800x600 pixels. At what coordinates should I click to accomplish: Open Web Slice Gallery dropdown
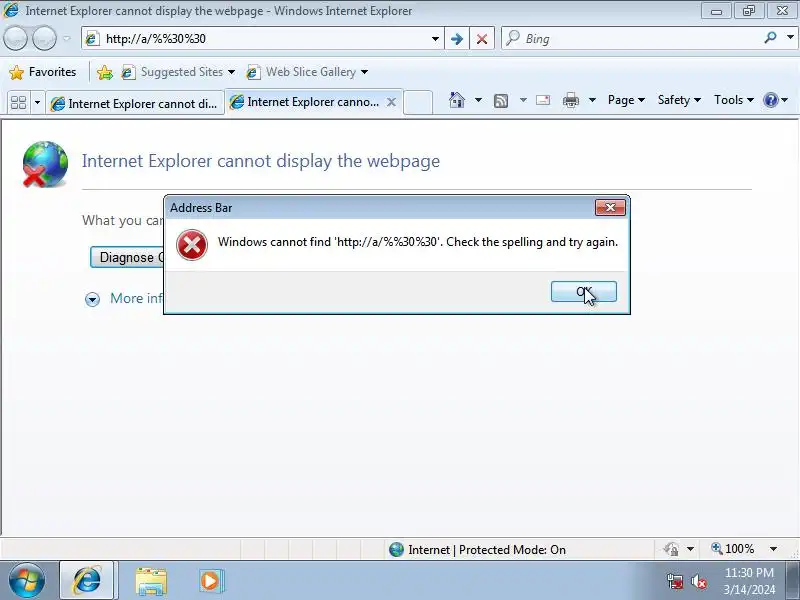[307, 72]
